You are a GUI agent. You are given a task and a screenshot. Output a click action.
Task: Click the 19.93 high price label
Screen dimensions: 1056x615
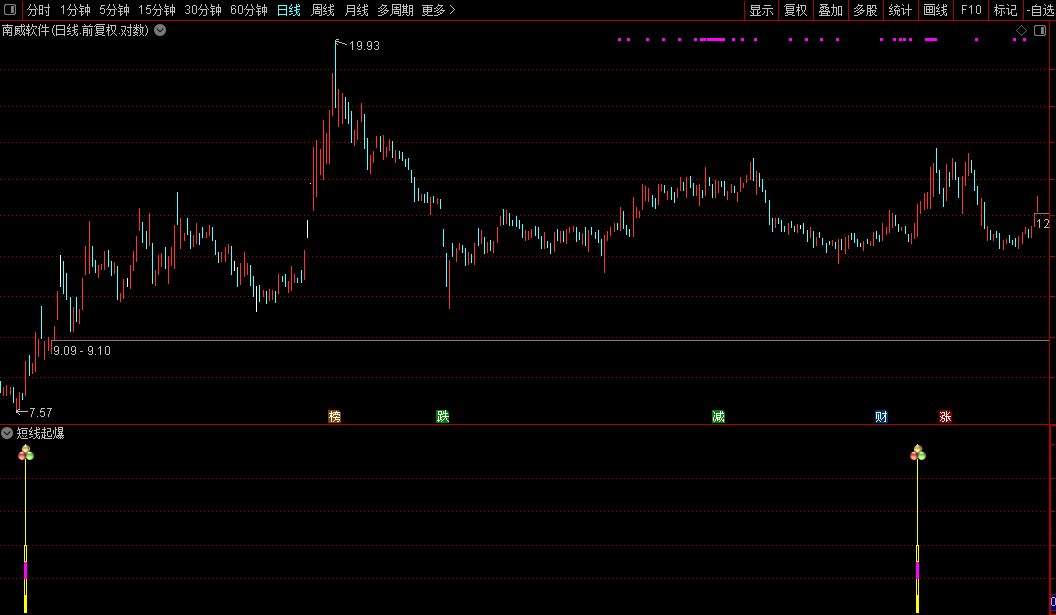tap(364, 46)
